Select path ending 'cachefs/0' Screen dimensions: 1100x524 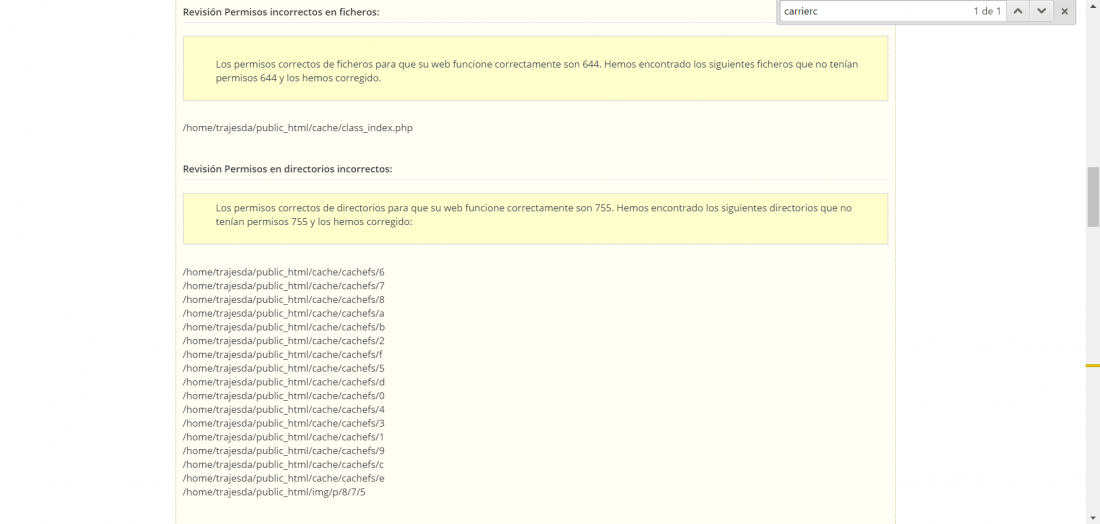(283, 396)
